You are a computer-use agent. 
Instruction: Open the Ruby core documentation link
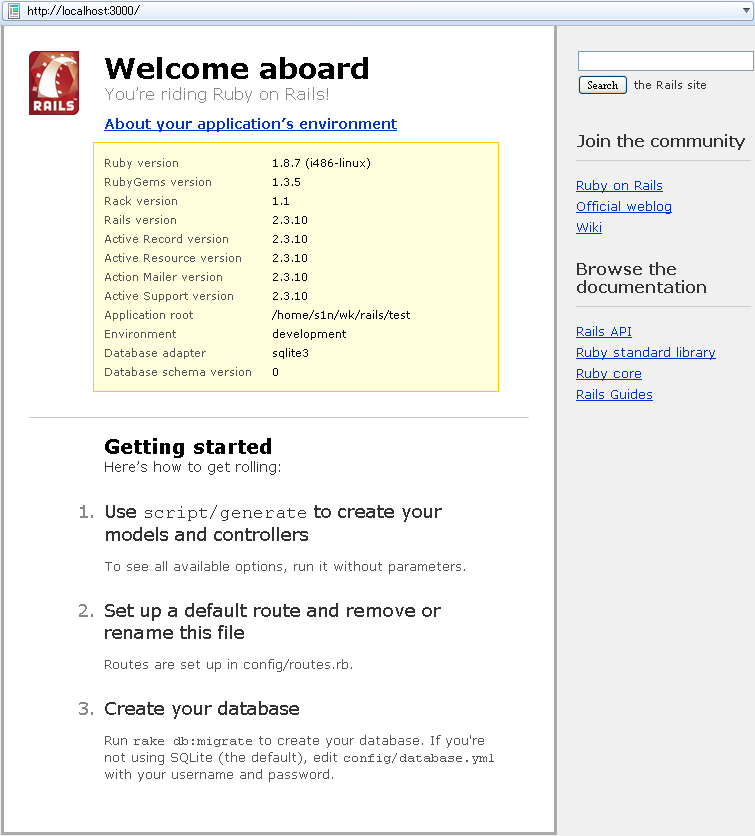pos(608,374)
